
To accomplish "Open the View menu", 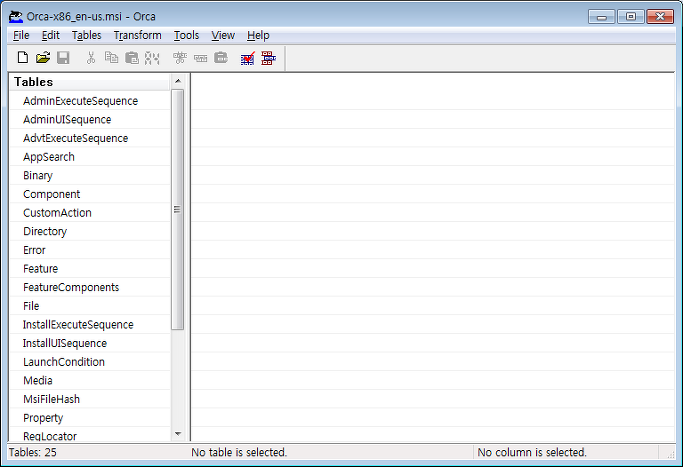I will pos(223,35).
